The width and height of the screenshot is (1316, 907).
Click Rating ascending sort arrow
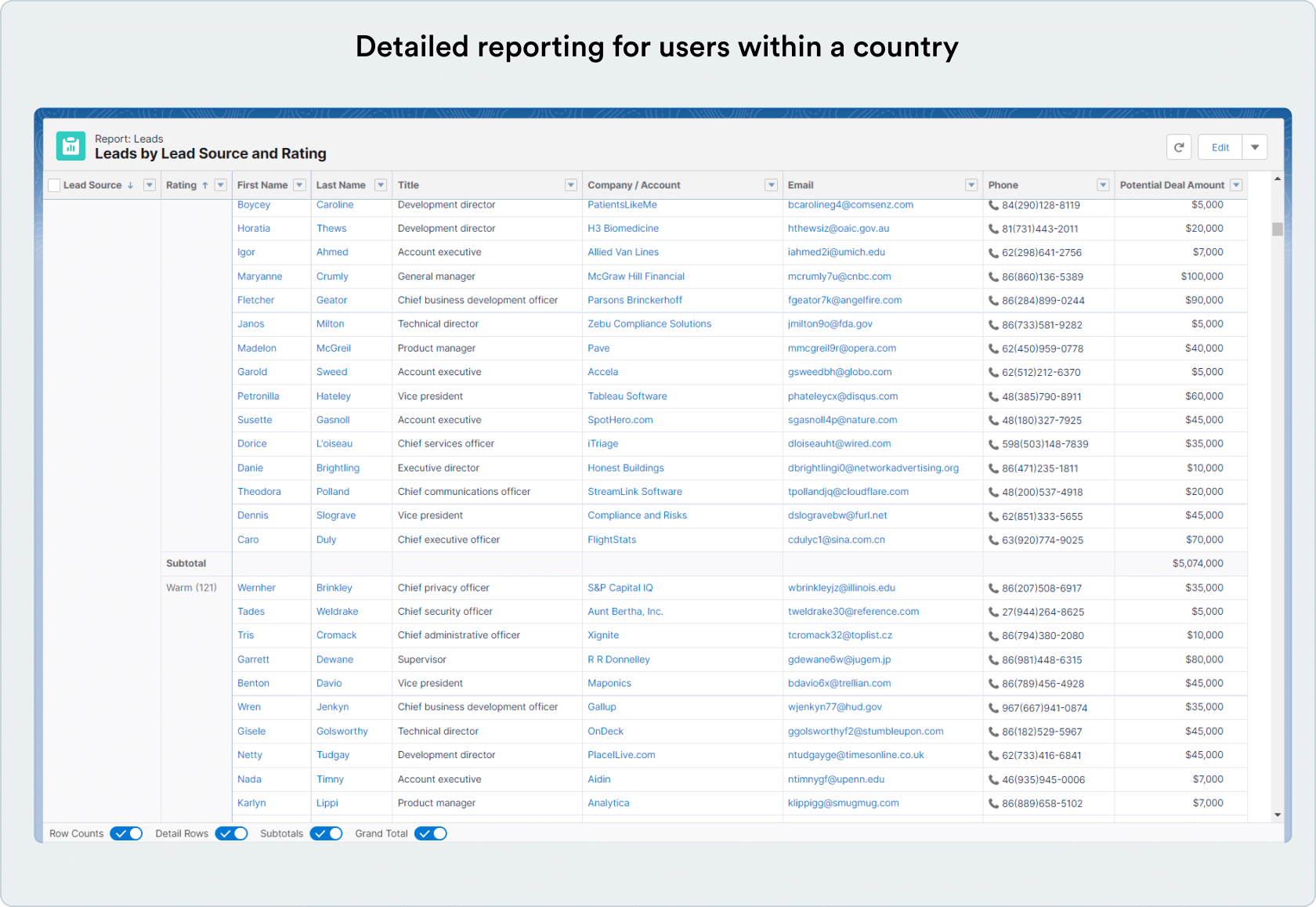coord(205,186)
